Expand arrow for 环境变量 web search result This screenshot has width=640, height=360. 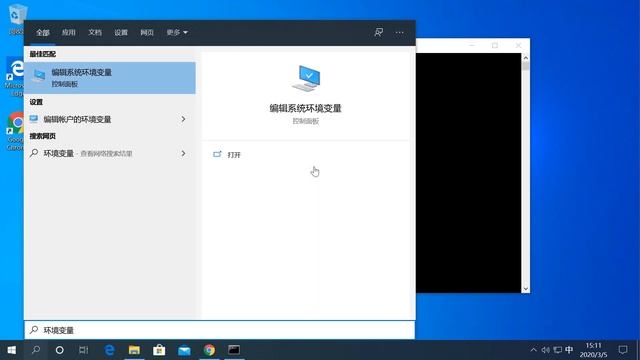pos(183,153)
